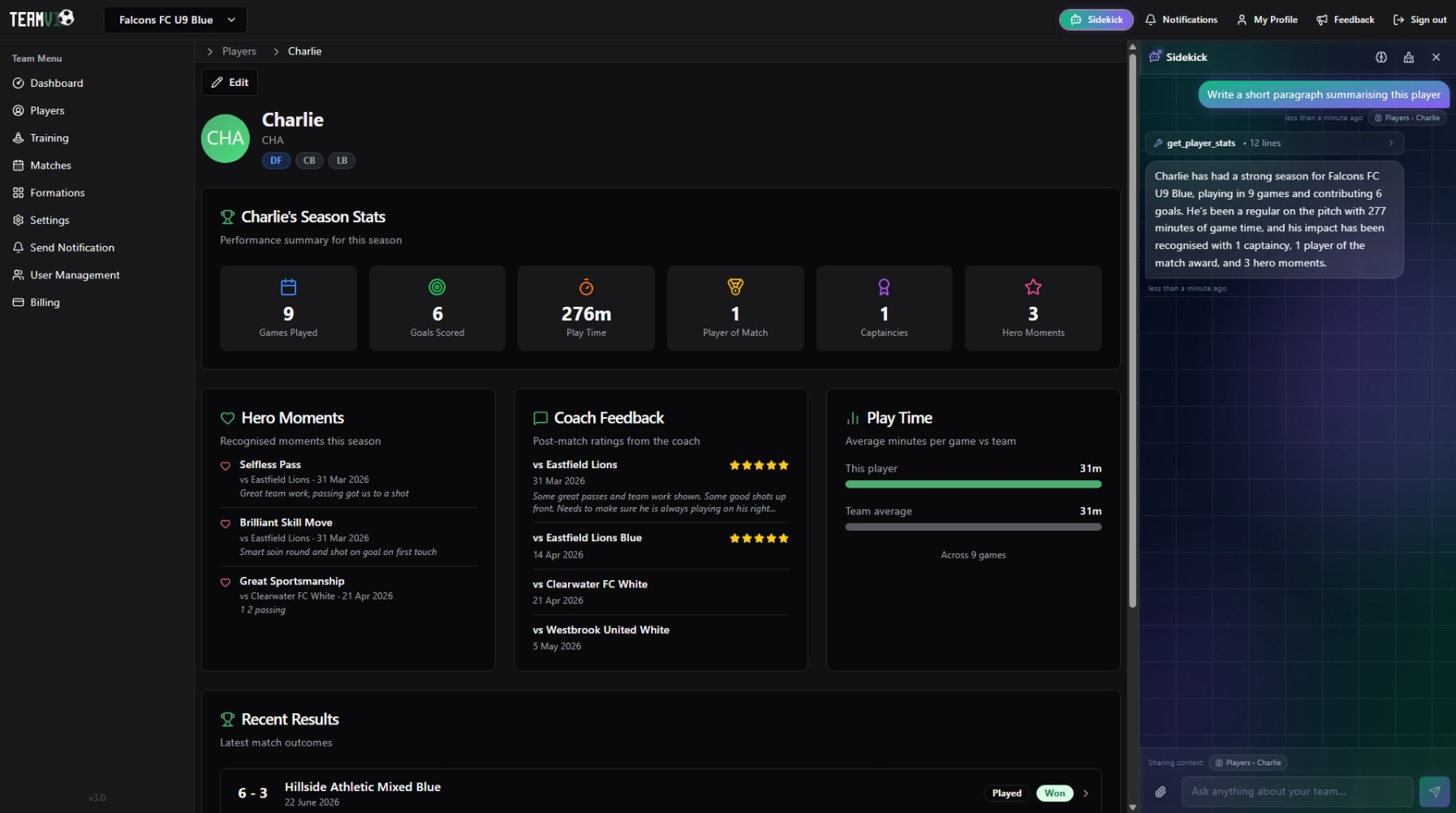
Task: Open Notifications from the top bar
Action: [1181, 19]
